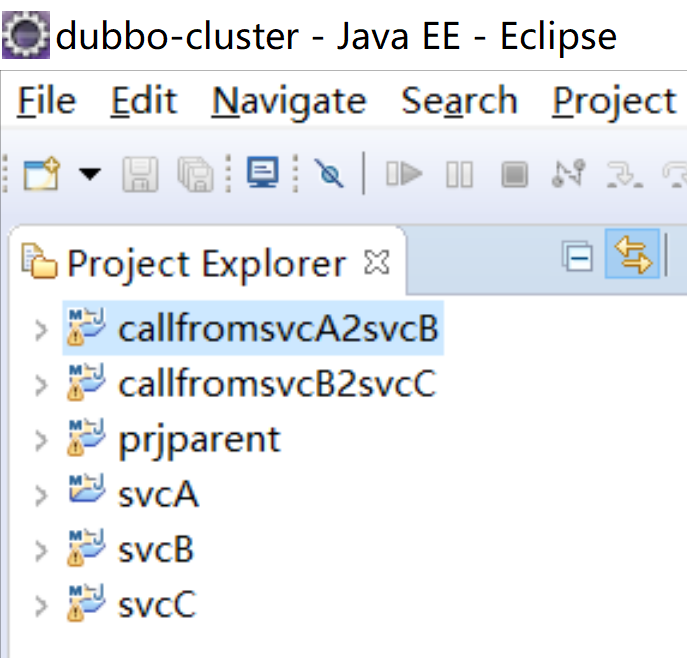This screenshot has width=687, height=658.
Task: Expand the svcC project node
Action: tap(40, 606)
